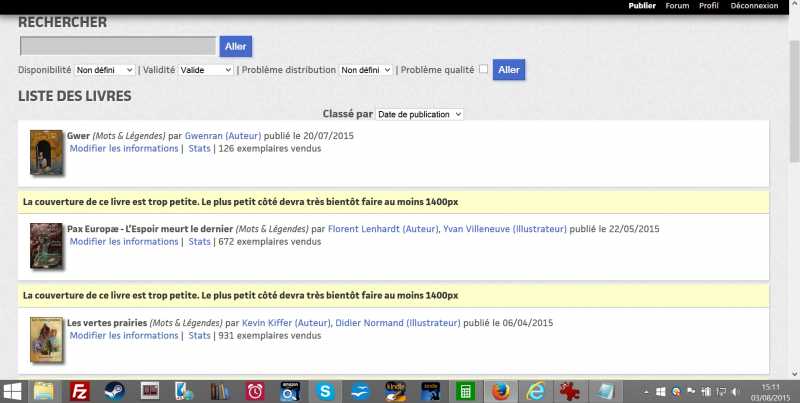This screenshot has height=403, width=800.
Task: Go to the Profil menu item
Action: pos(709,6)
